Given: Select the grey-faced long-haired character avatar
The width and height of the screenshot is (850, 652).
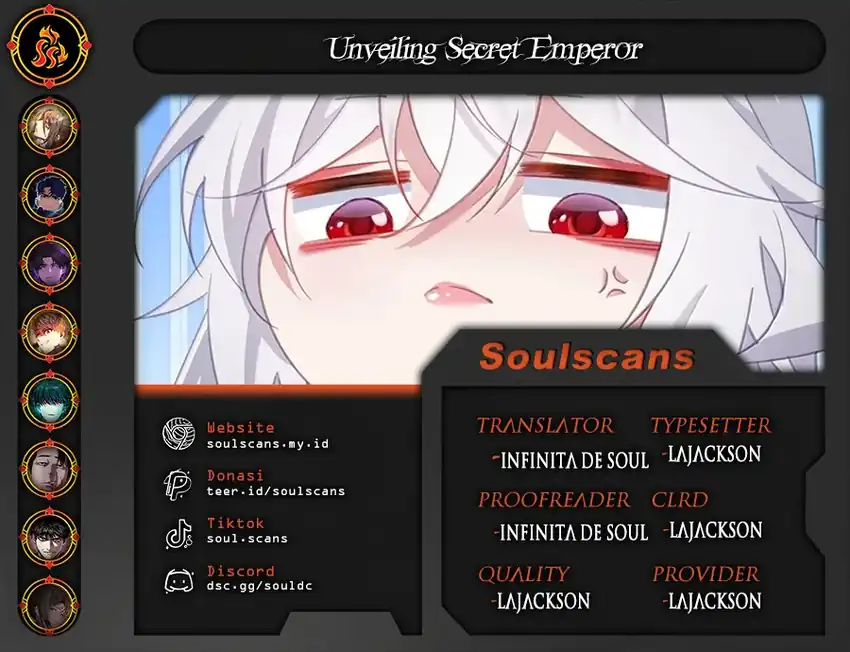Looking at the screenshot, I should click(49, 469).
